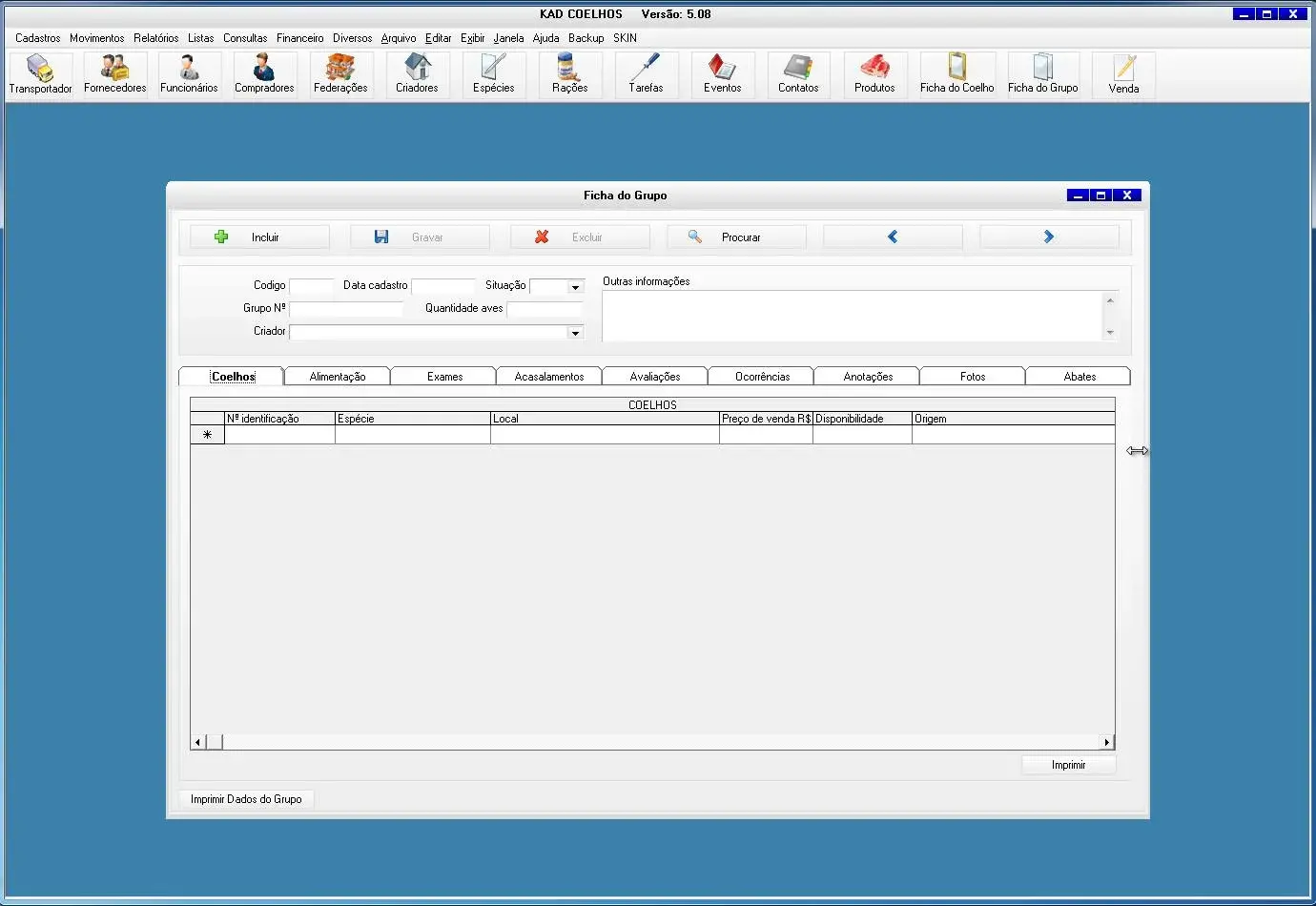Click the Procurar search button
This screenshot has width=1316, height=906.
[x=736, y=237]
